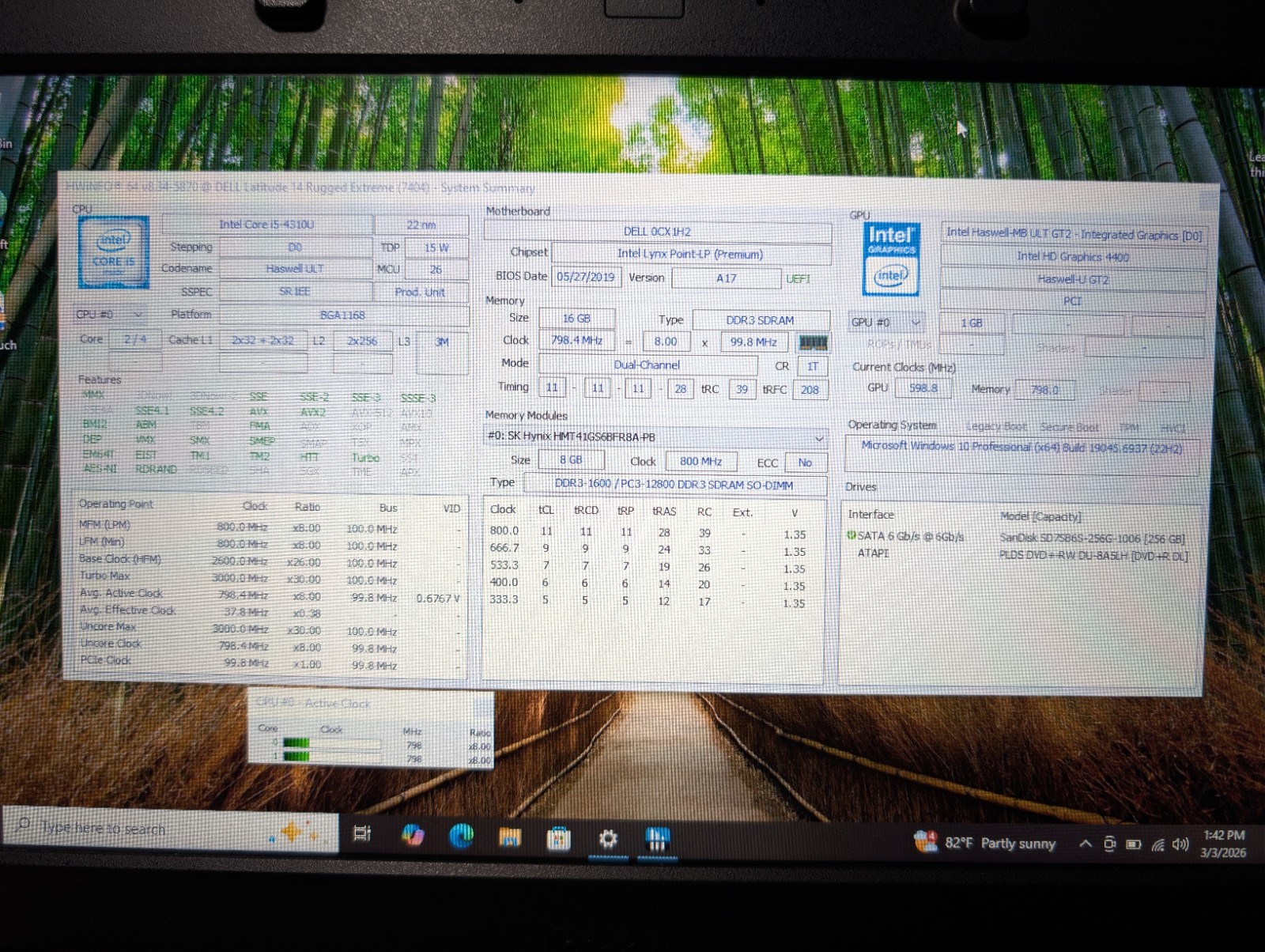Open Microsoft Store from the taskbar
The width and height of the screenshot is (1265, 952).
559,837
